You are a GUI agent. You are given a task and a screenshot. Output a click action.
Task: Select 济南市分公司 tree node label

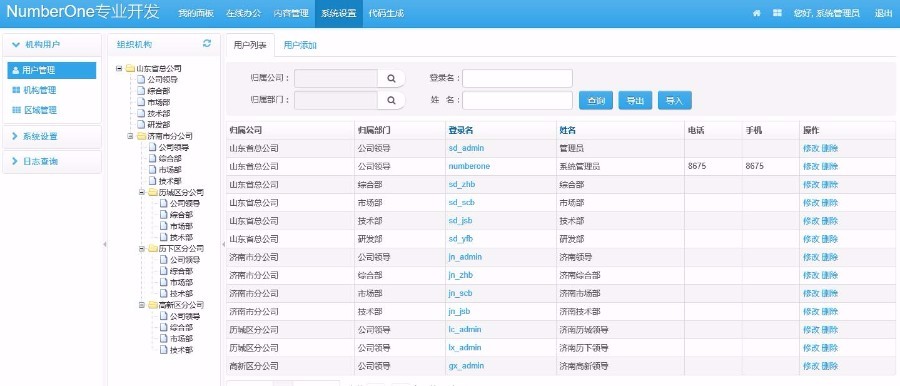point(170,136)
